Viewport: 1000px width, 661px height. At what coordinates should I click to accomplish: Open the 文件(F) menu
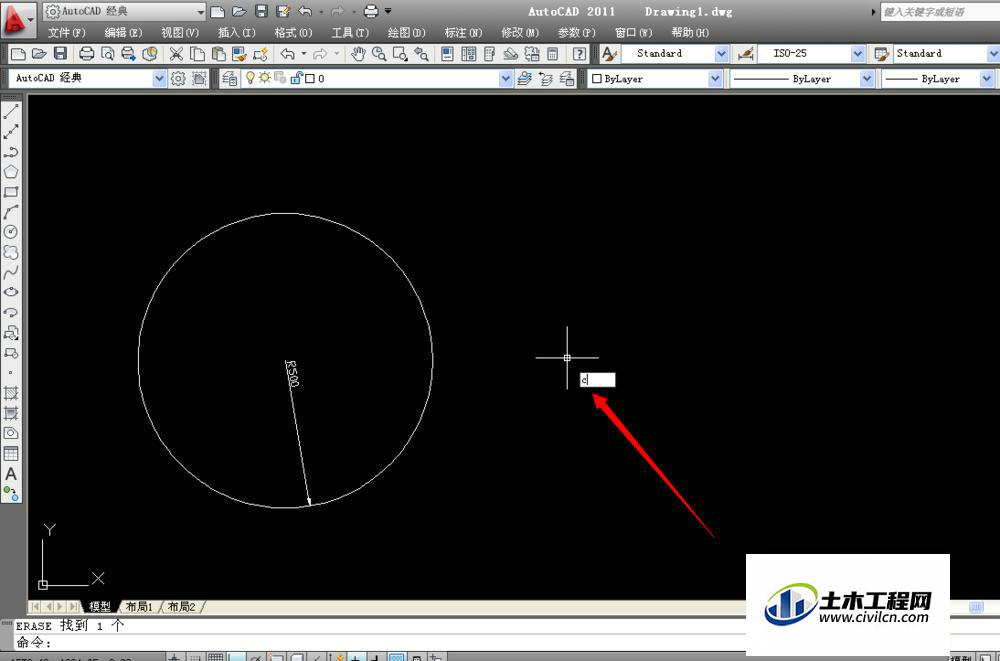point(66,33)
